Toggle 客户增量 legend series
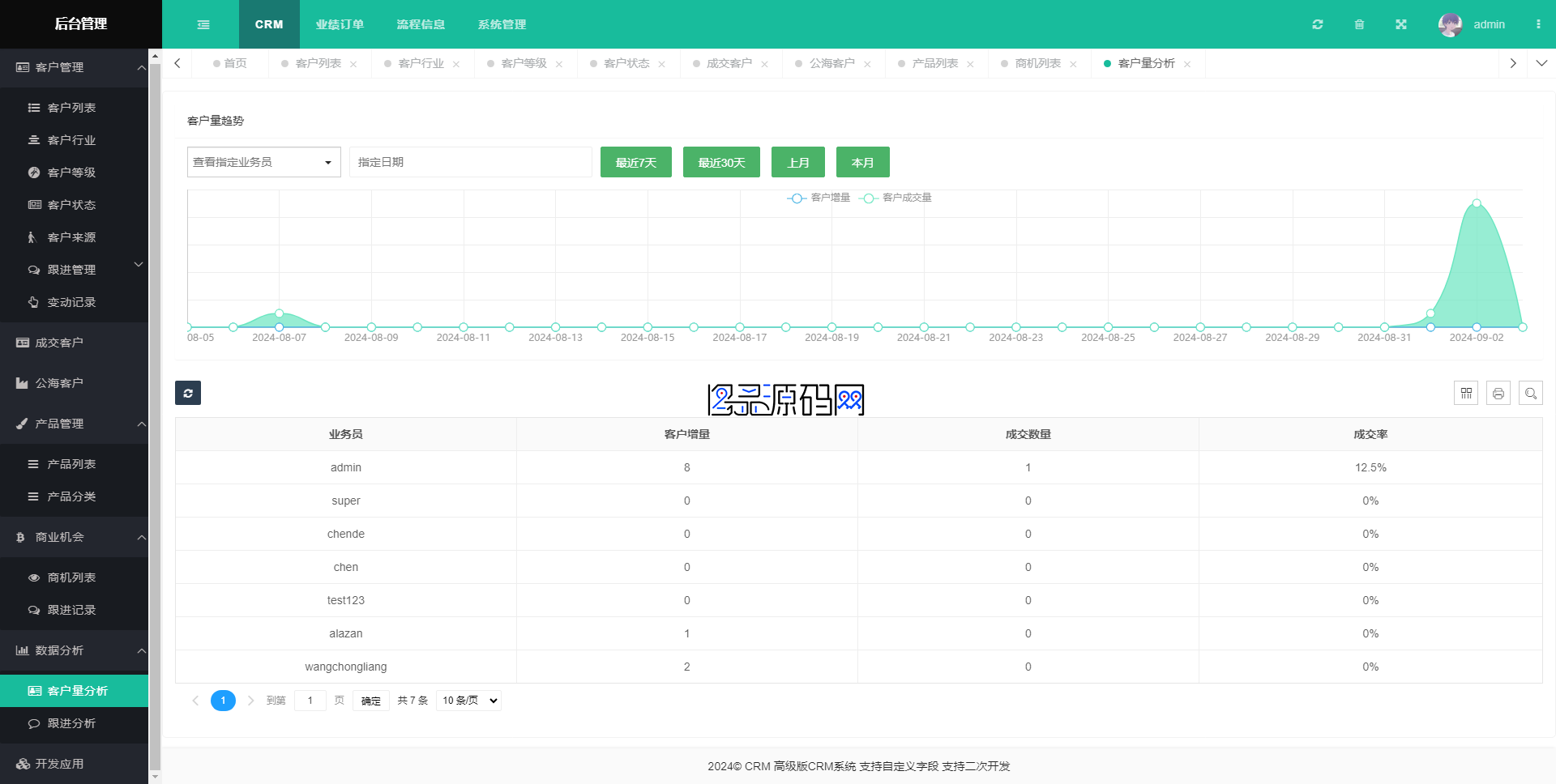 (x=819, y=198)
